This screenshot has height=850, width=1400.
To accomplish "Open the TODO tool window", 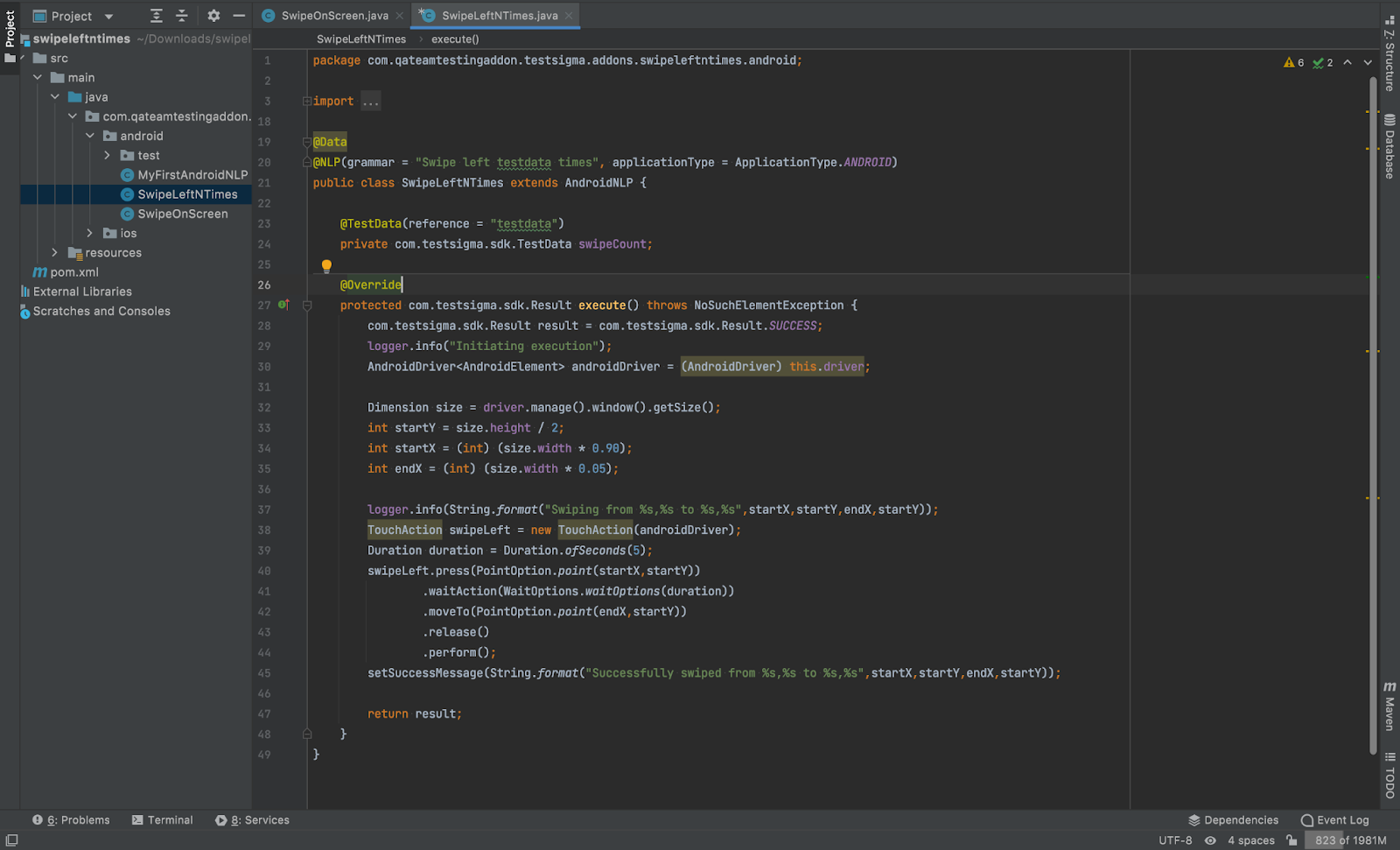I will [x=1389, y=775].
